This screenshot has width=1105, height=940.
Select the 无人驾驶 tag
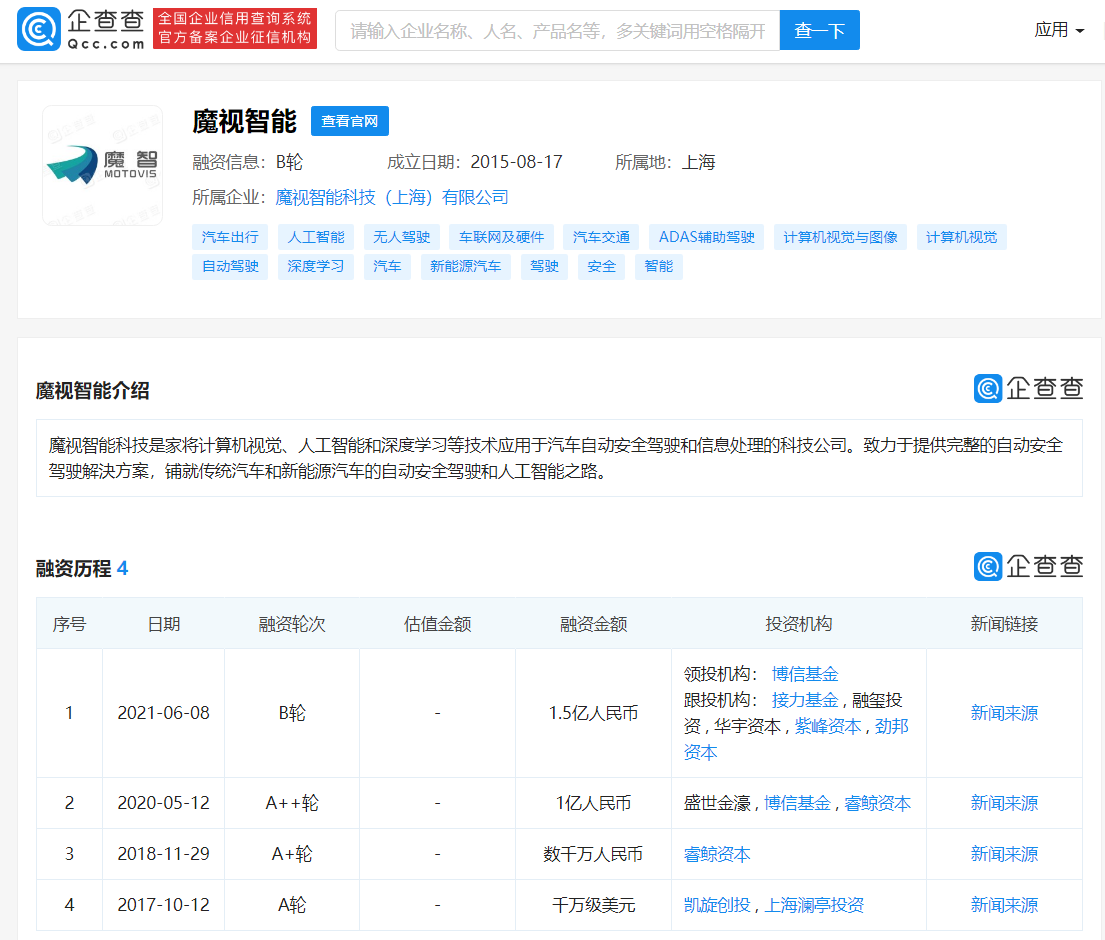tap(402, 237)
